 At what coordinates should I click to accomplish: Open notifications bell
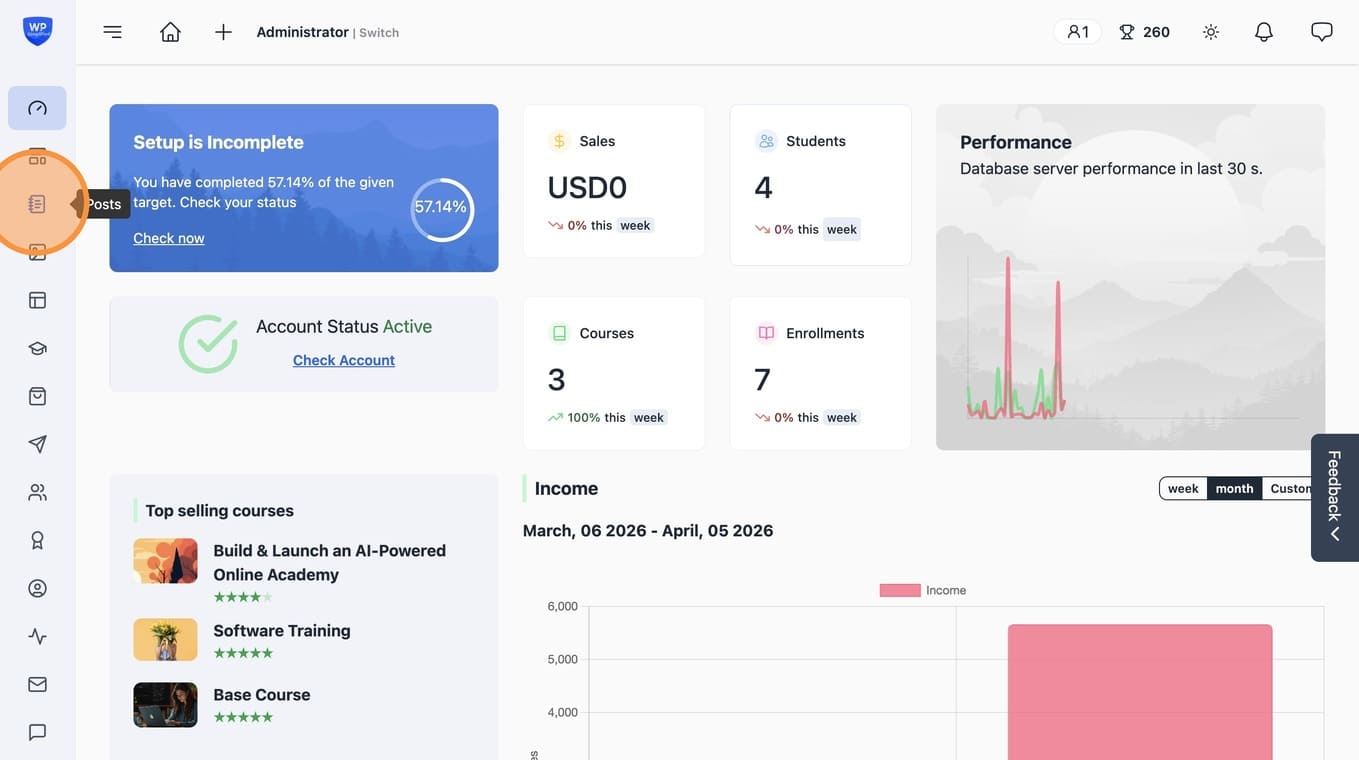(x=1264, y=32)
